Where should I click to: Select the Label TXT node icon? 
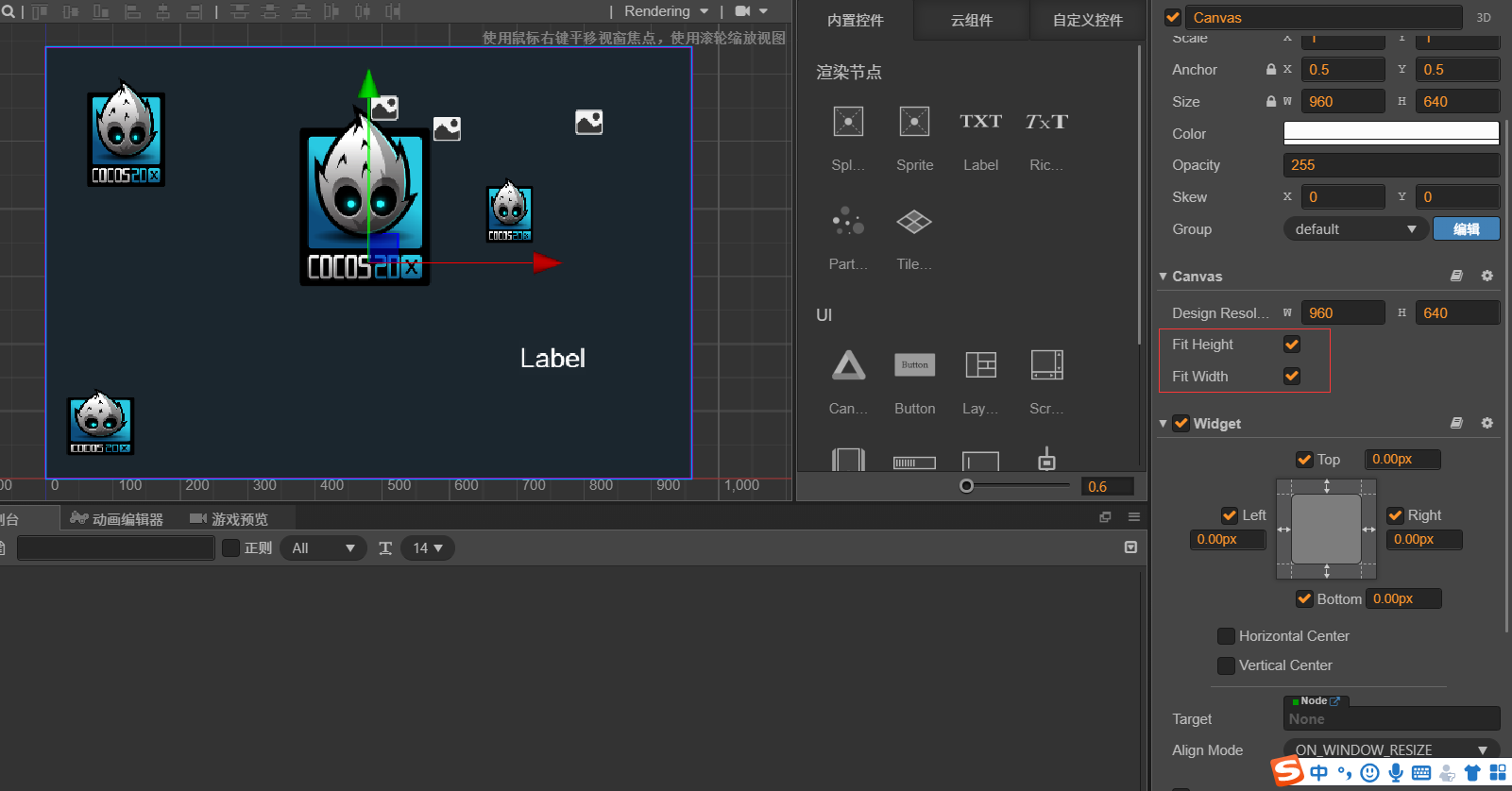[x=980, y=122]
